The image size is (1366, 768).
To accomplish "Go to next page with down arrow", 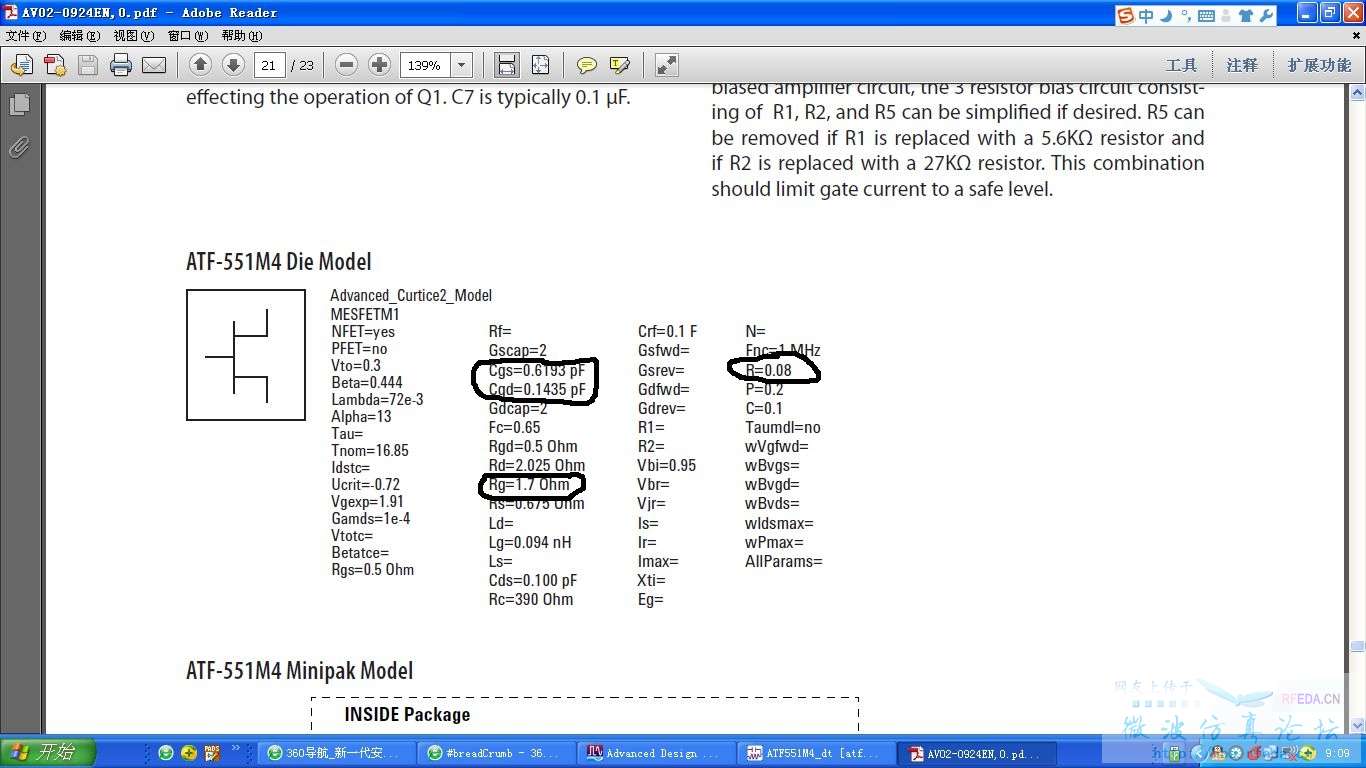I will click(233, 65).
